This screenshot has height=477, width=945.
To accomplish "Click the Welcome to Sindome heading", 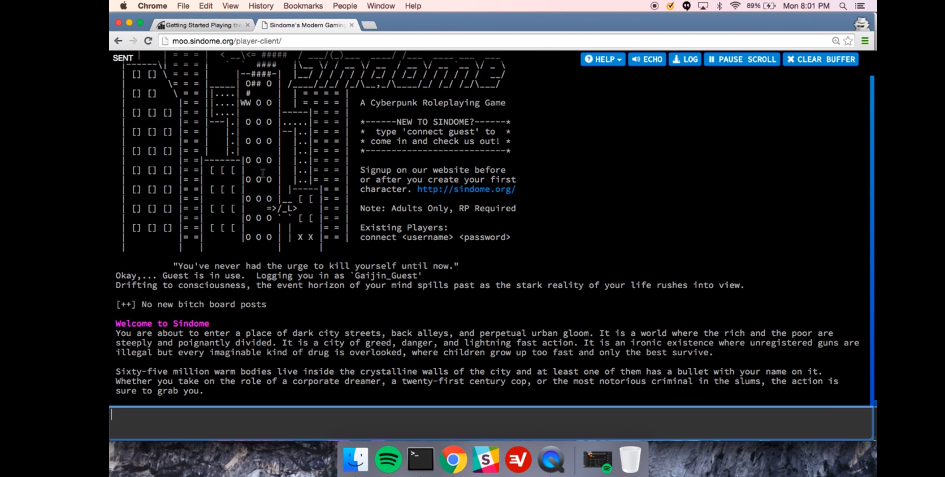I will [x=162, y=323].
